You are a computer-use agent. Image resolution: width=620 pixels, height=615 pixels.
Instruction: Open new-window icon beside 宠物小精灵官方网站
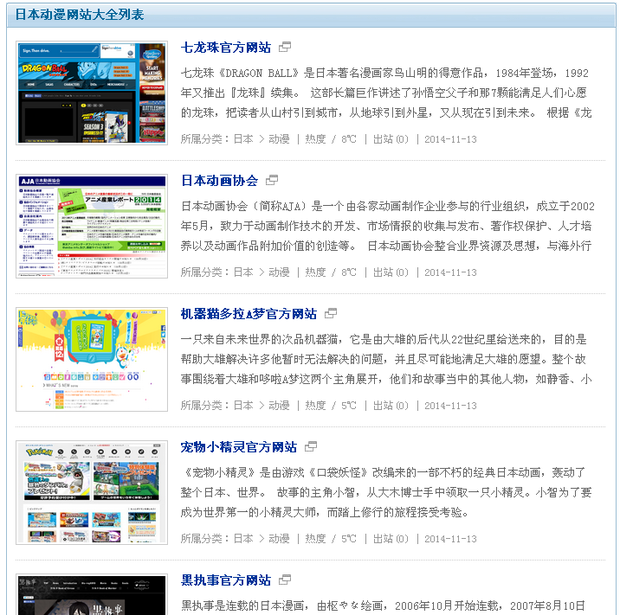point(311,447)
